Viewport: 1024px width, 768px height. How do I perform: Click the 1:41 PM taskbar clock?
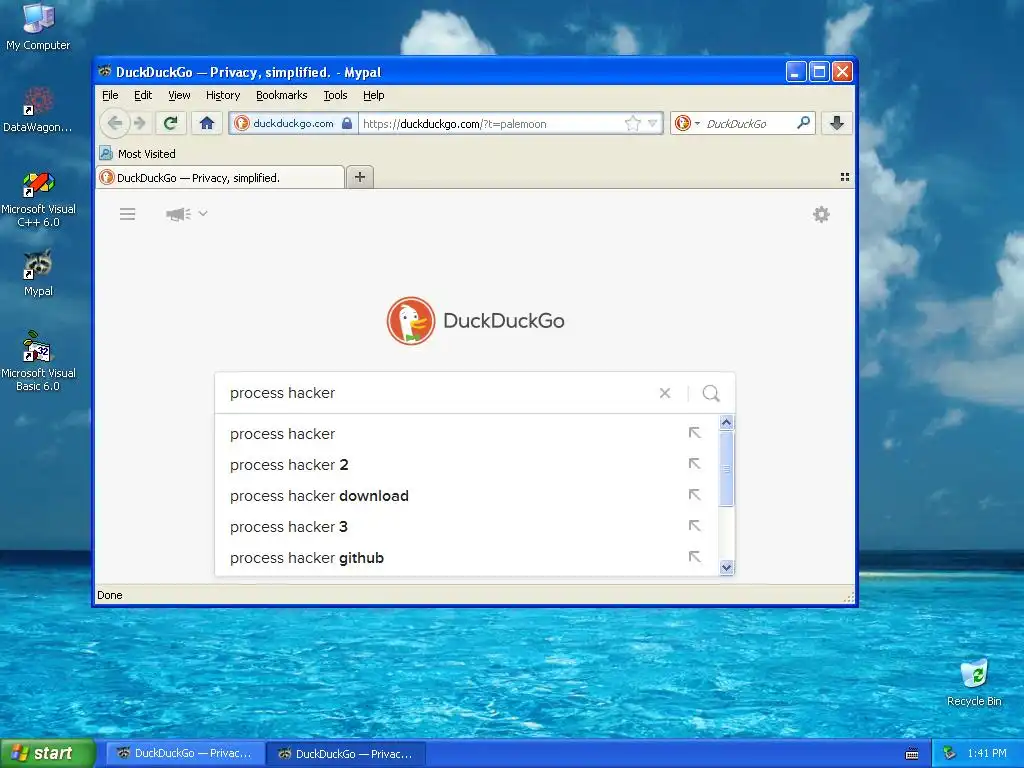(987, 753)
